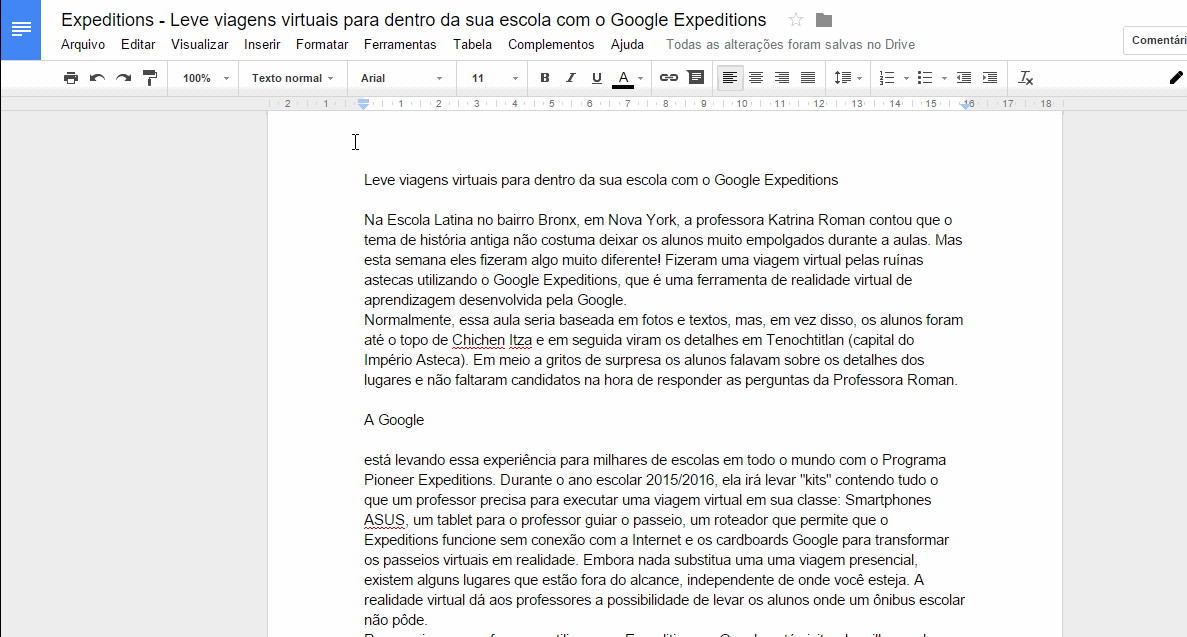The width and height of the screenshot is (1187, 637).
Task: Insert a link using toolbar icon
Action: pyautogui.click(x=668, y=78)
